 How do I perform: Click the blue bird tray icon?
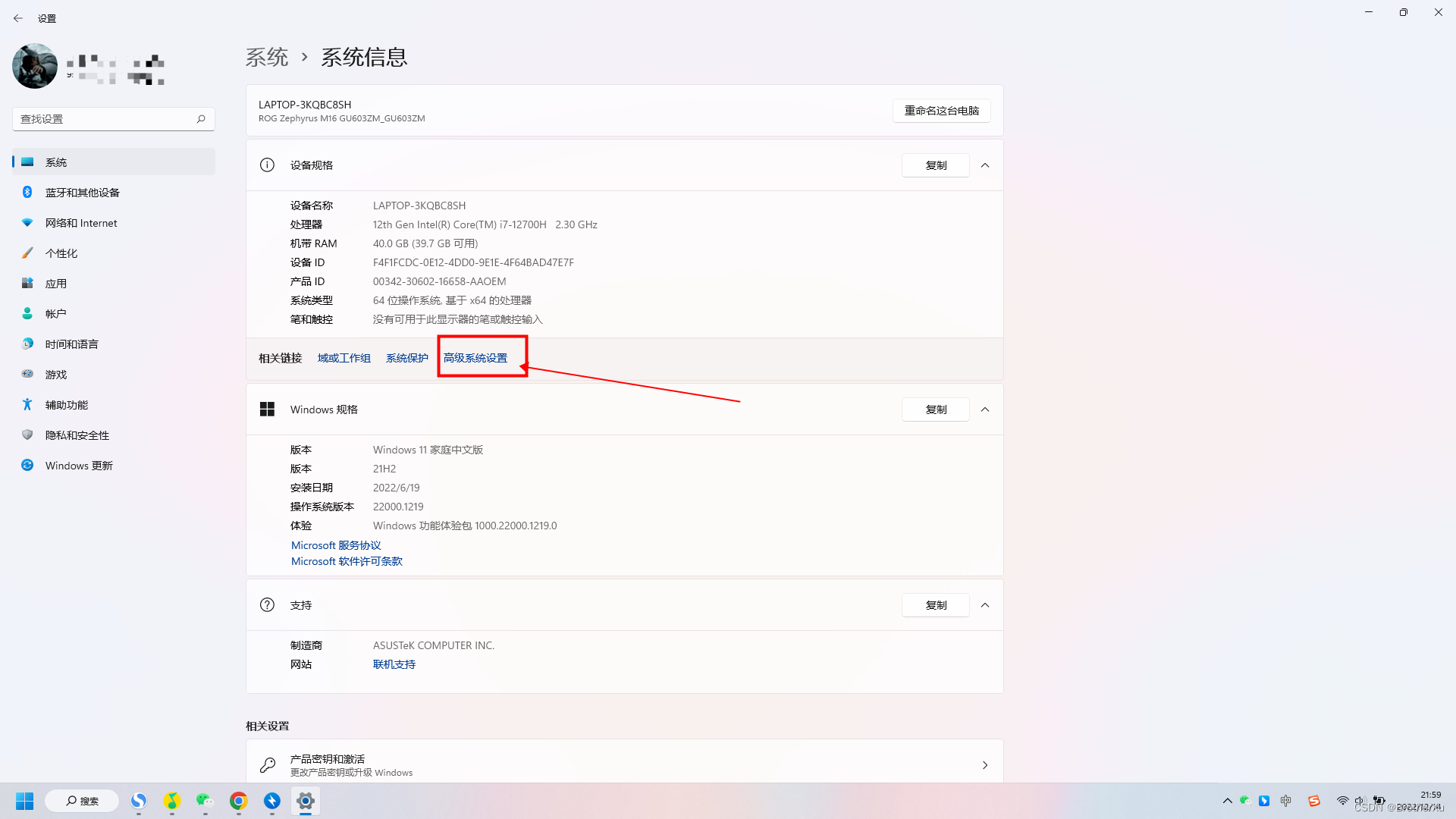(x=1264, y=801)
